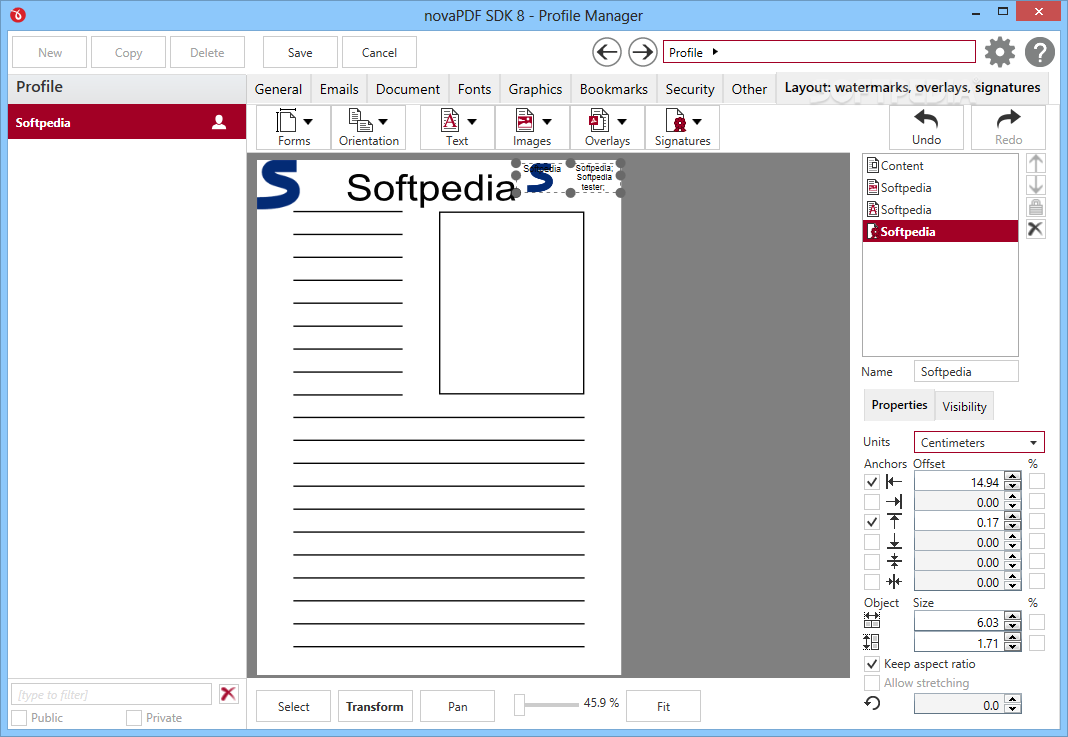Toggle Keep aspect ratio checkbox
This screenshot has width=1068, height=737.
coord(872,663)
